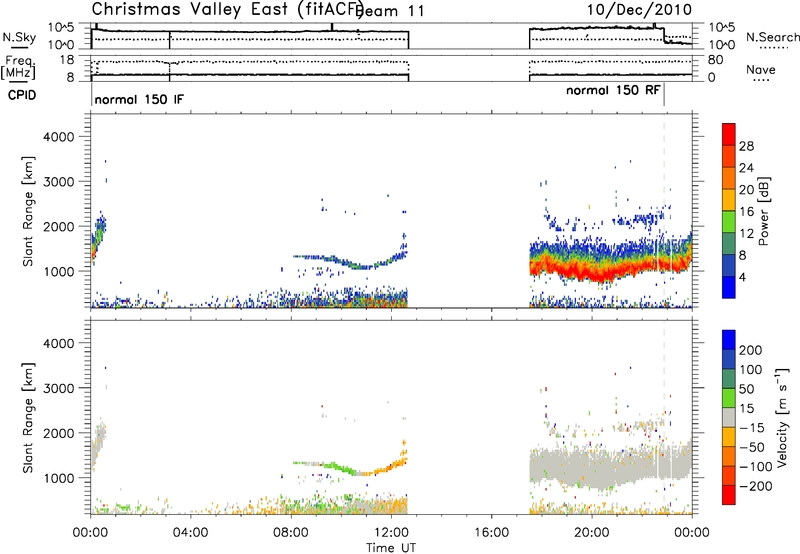Pick the light green 12–16 dB Power segment
This screenshot has height=554, width=800.
[729, 222]
